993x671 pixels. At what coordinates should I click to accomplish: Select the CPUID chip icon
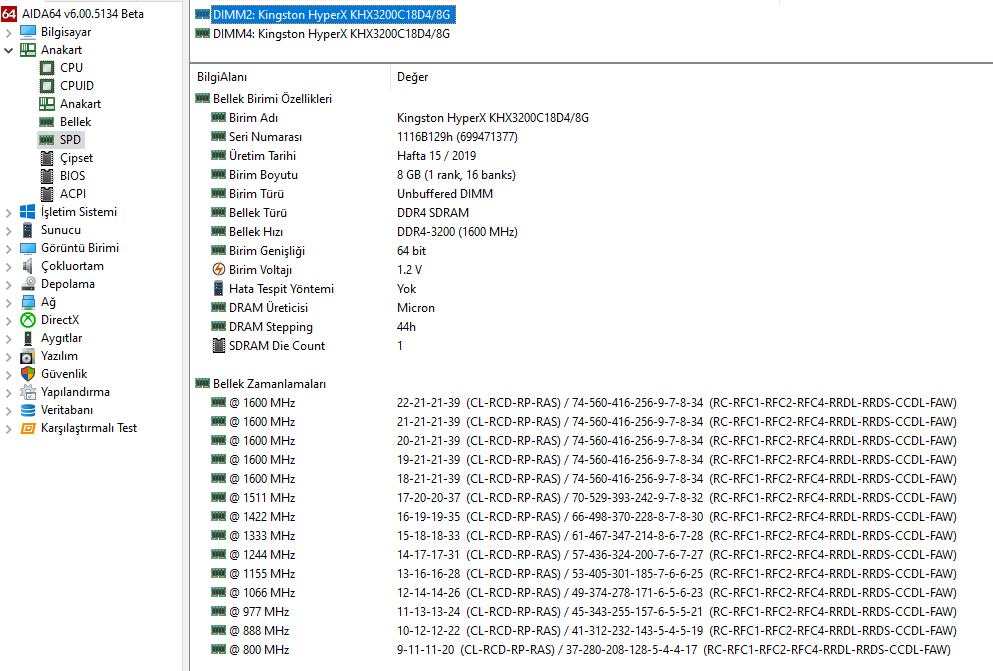click(47, 85)
